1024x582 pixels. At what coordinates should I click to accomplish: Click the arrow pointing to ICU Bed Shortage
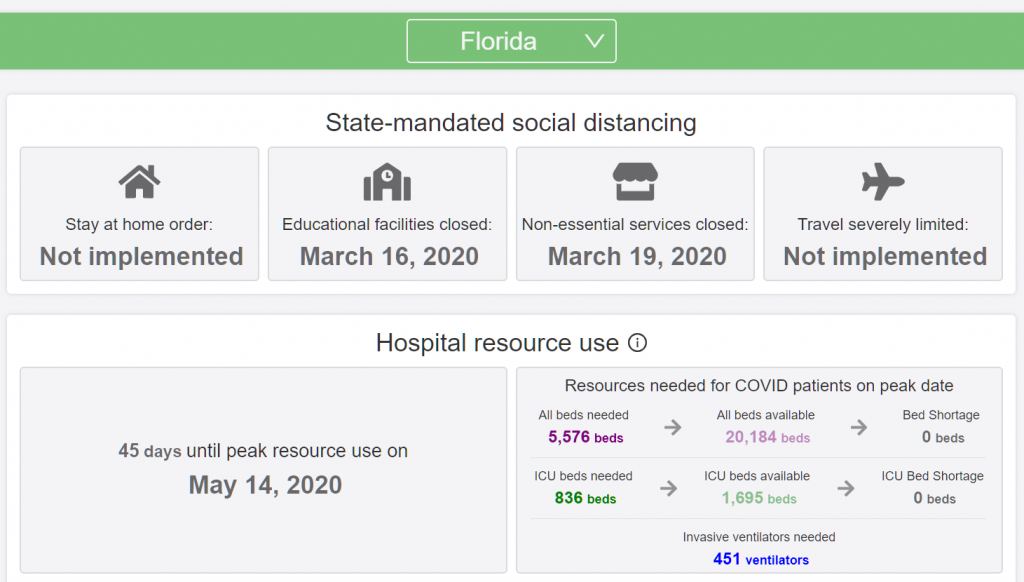tap(846, 489)
